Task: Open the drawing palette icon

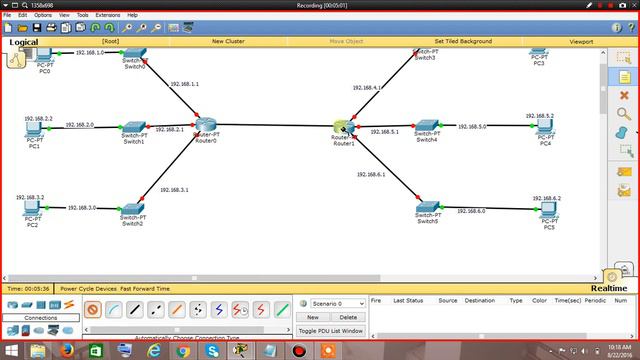Action: click(173, 28)
